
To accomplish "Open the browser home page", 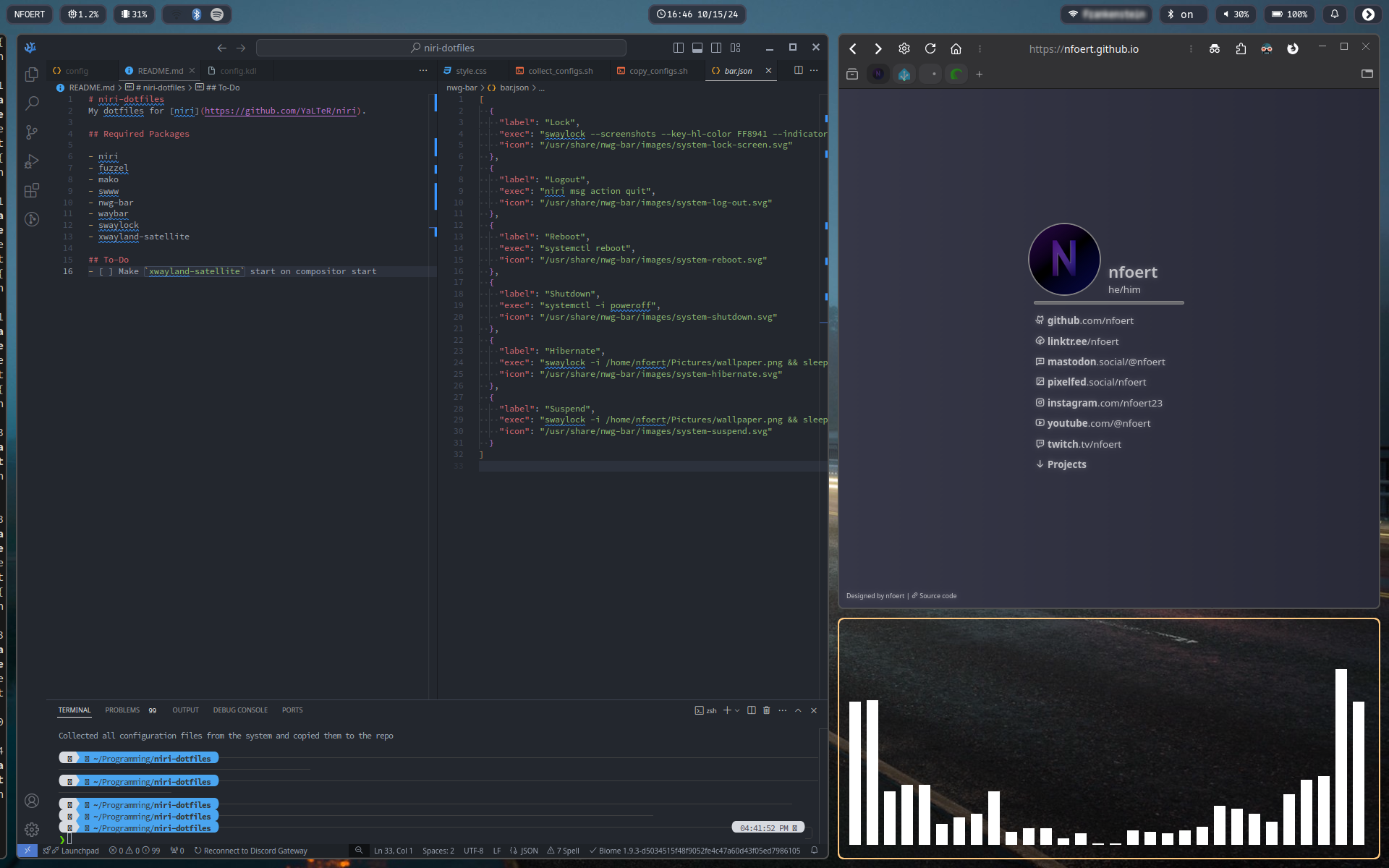I will pos(956,48).
